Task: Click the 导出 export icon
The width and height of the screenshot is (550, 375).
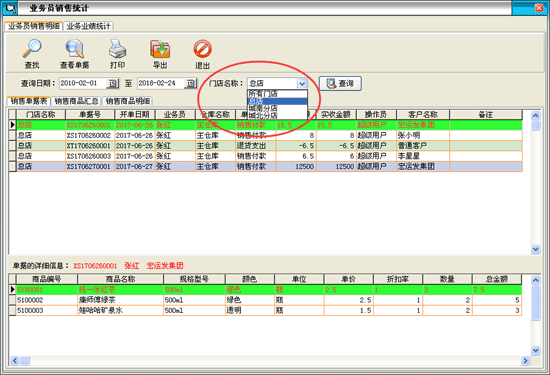Action: [x=160, y=49]
